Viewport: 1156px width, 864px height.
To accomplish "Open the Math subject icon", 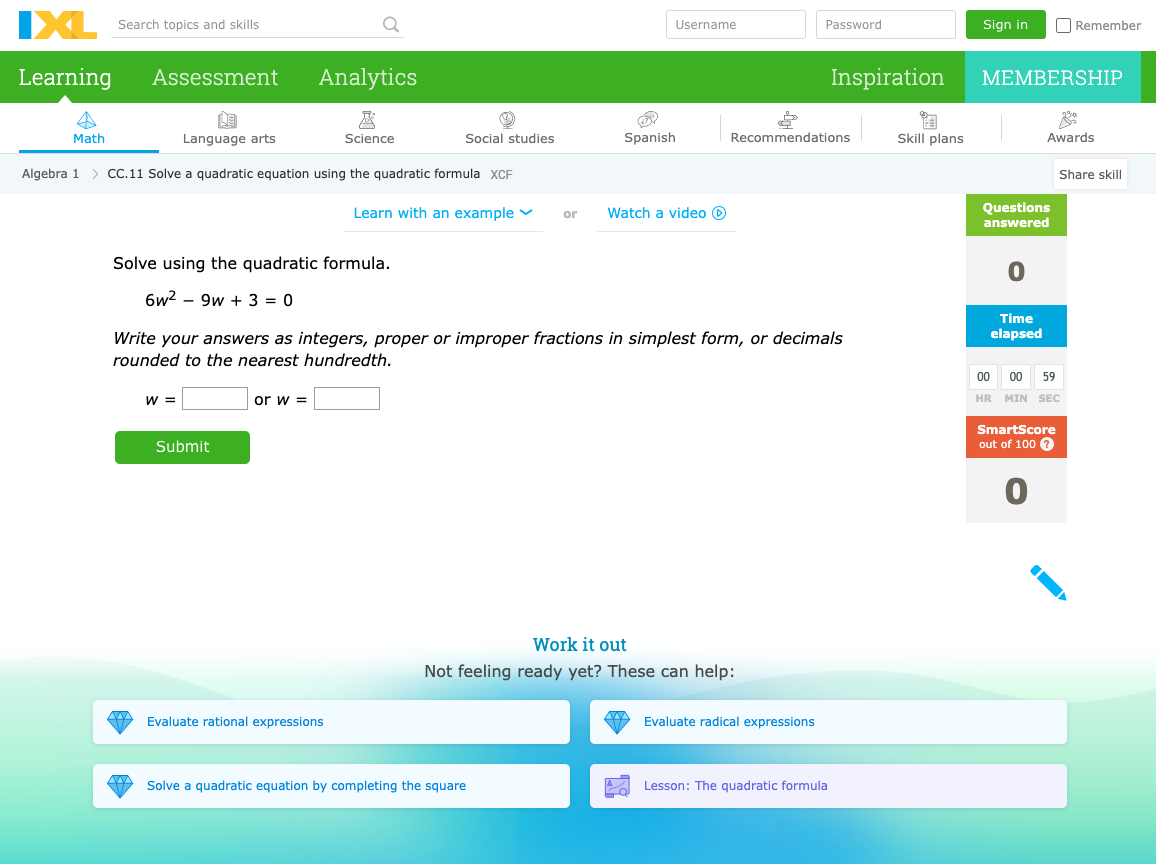I will coord(88,120).
